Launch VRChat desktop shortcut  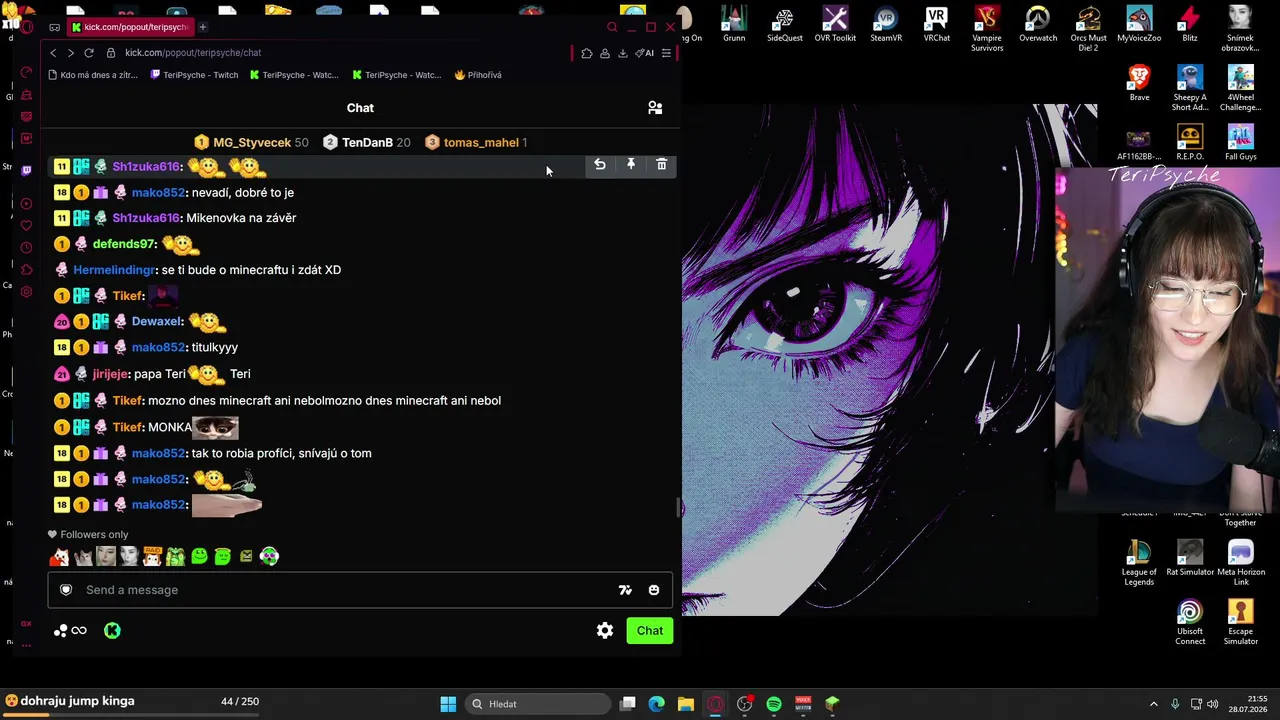(x=937, y=24)
